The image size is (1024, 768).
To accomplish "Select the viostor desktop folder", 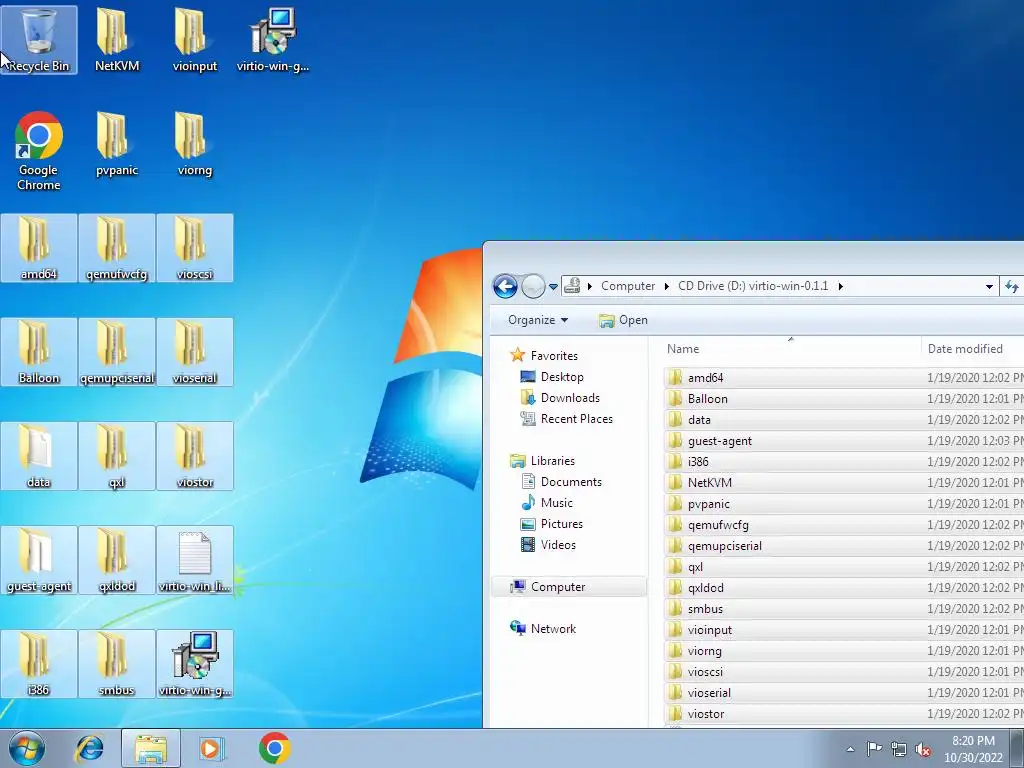I will click(x=195, y=456).
